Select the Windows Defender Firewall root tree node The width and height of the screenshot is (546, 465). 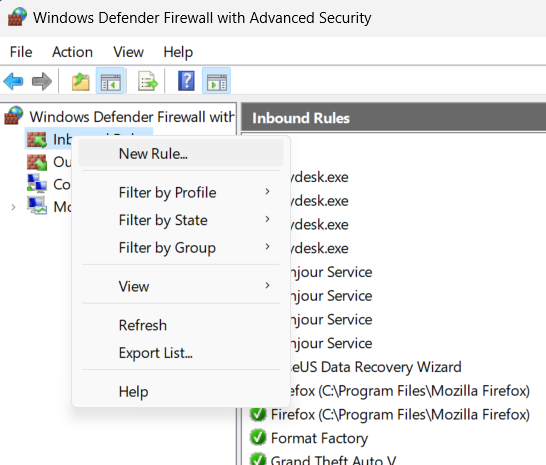(x=132, y=116)
